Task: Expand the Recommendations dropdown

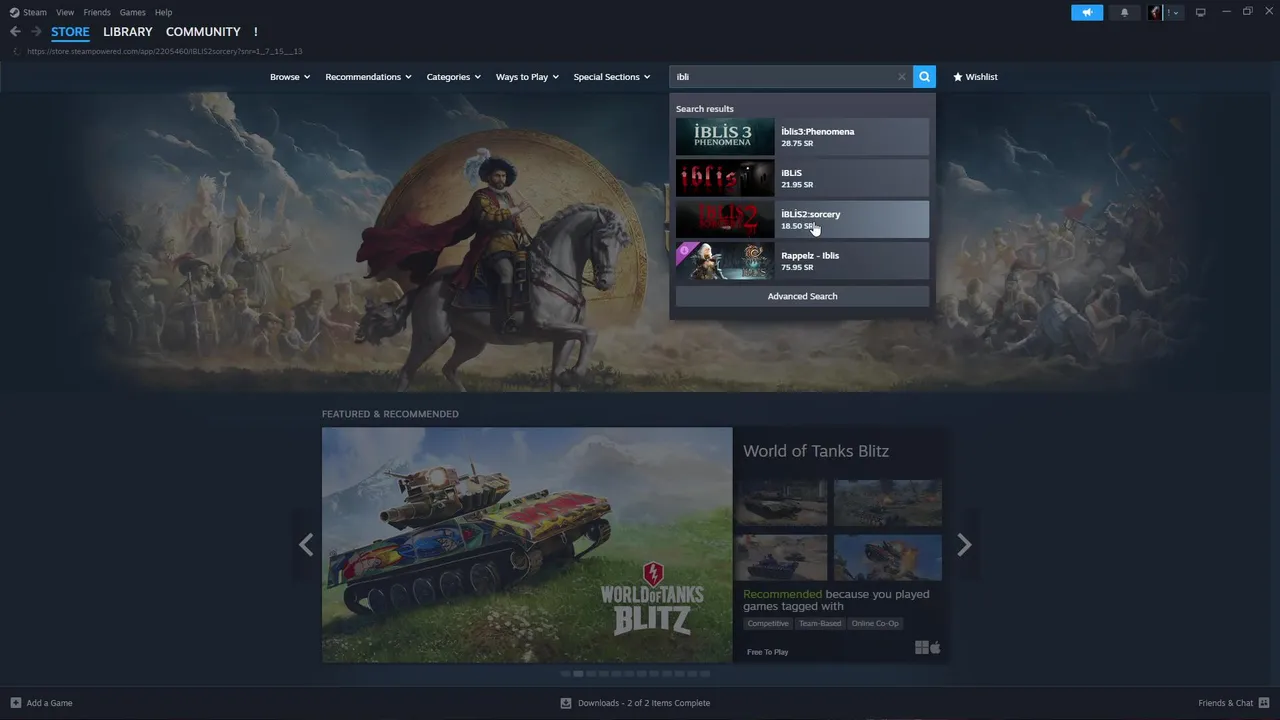Action: tap(368, 77)
